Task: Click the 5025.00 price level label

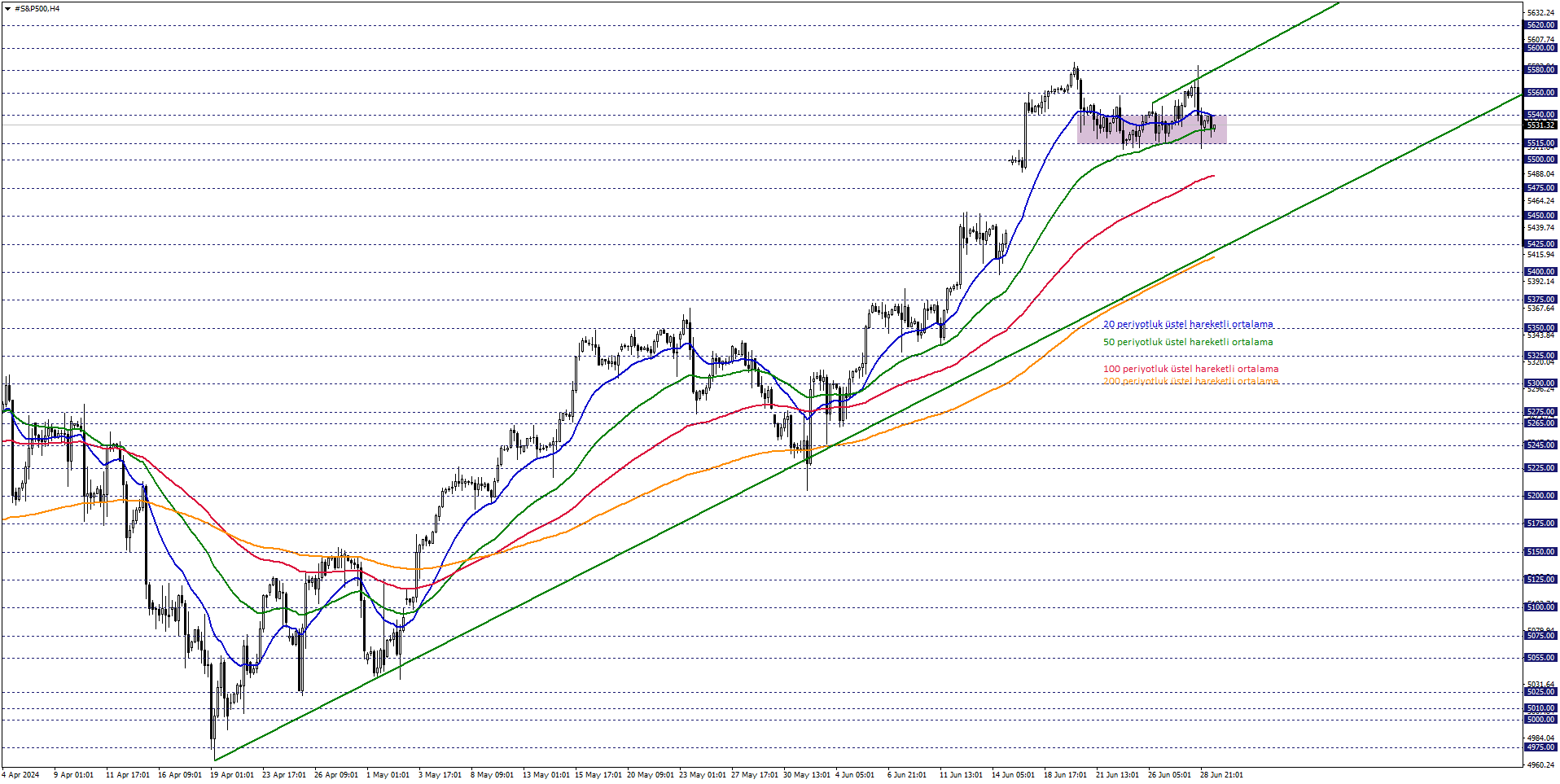Action: (1540, 692)
